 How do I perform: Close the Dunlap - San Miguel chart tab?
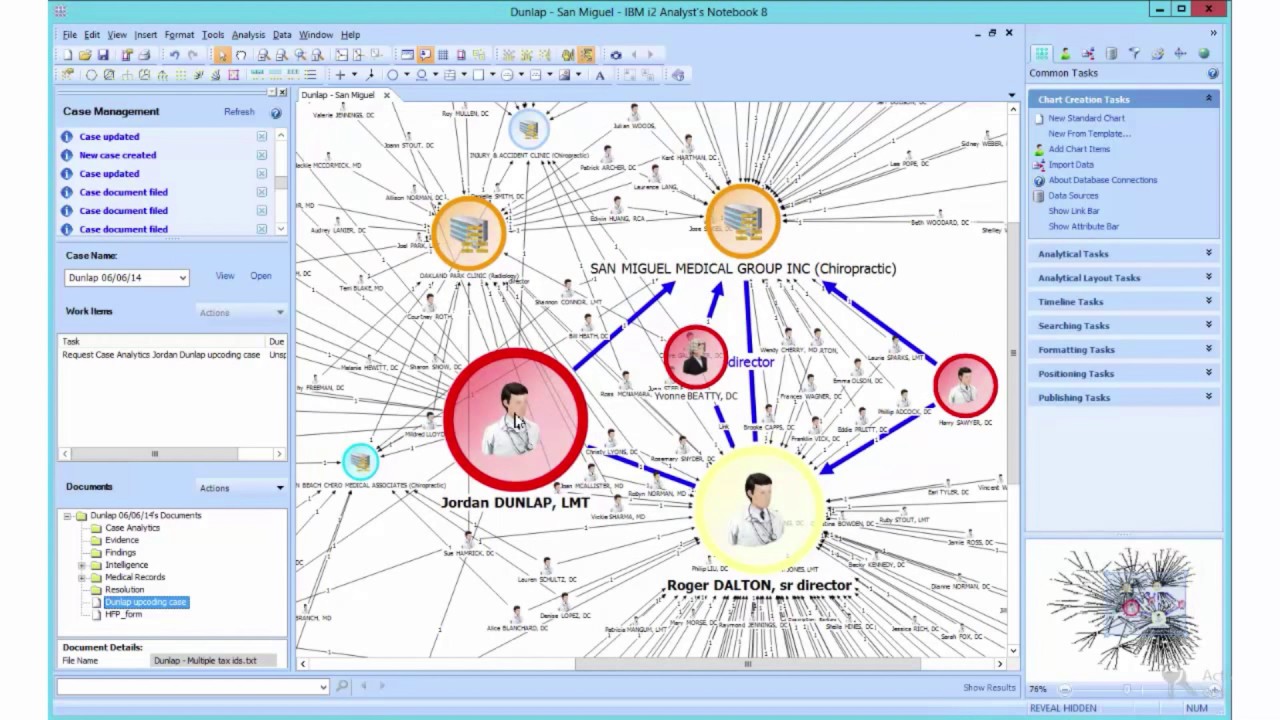click(386, 95)
